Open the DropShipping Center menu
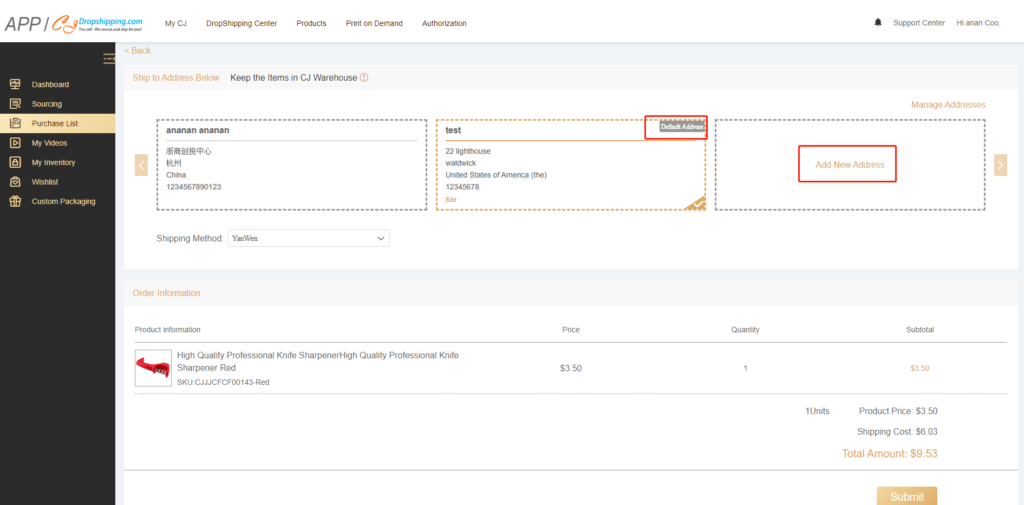1024x505 pixels. (x=241, y=23)
